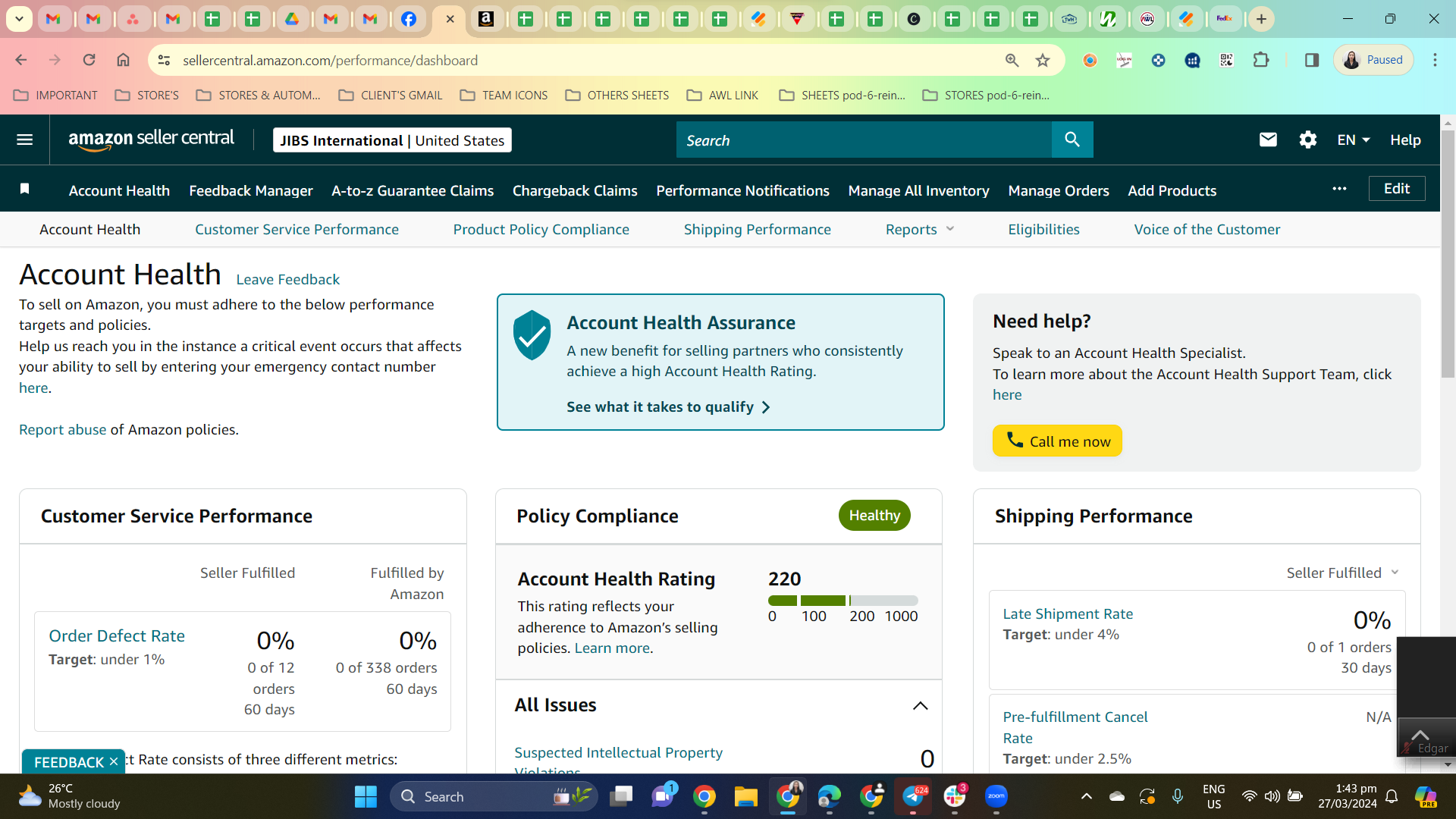Open the zoom magnifier in address bar
Image resolution: width=1456 pixels, height=819 pixels.
(x=1012, y=60)
